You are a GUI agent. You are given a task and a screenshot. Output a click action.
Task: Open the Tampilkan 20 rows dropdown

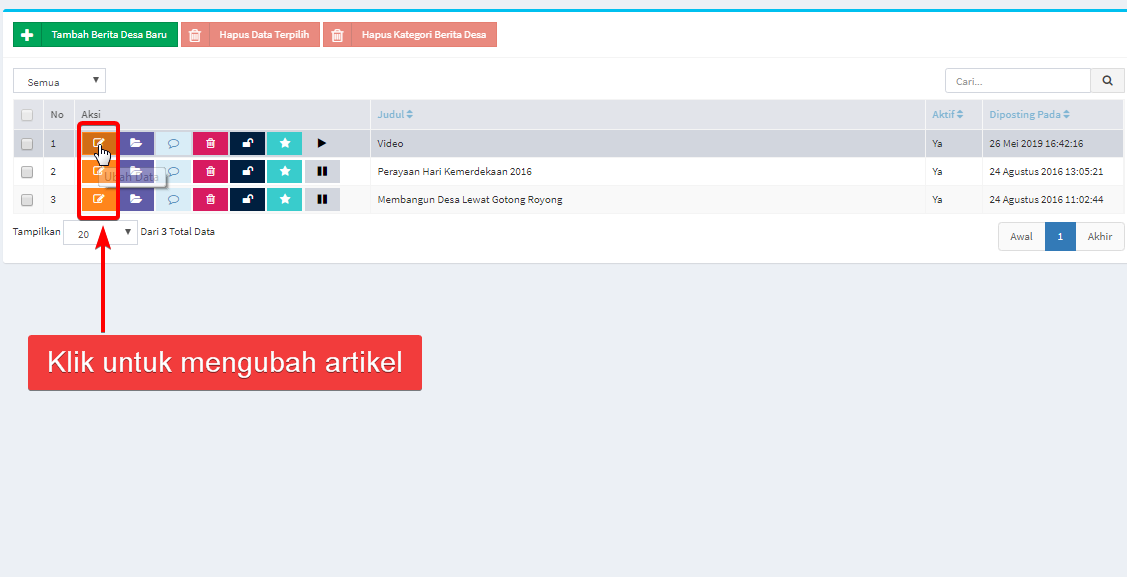click(101, 232)
